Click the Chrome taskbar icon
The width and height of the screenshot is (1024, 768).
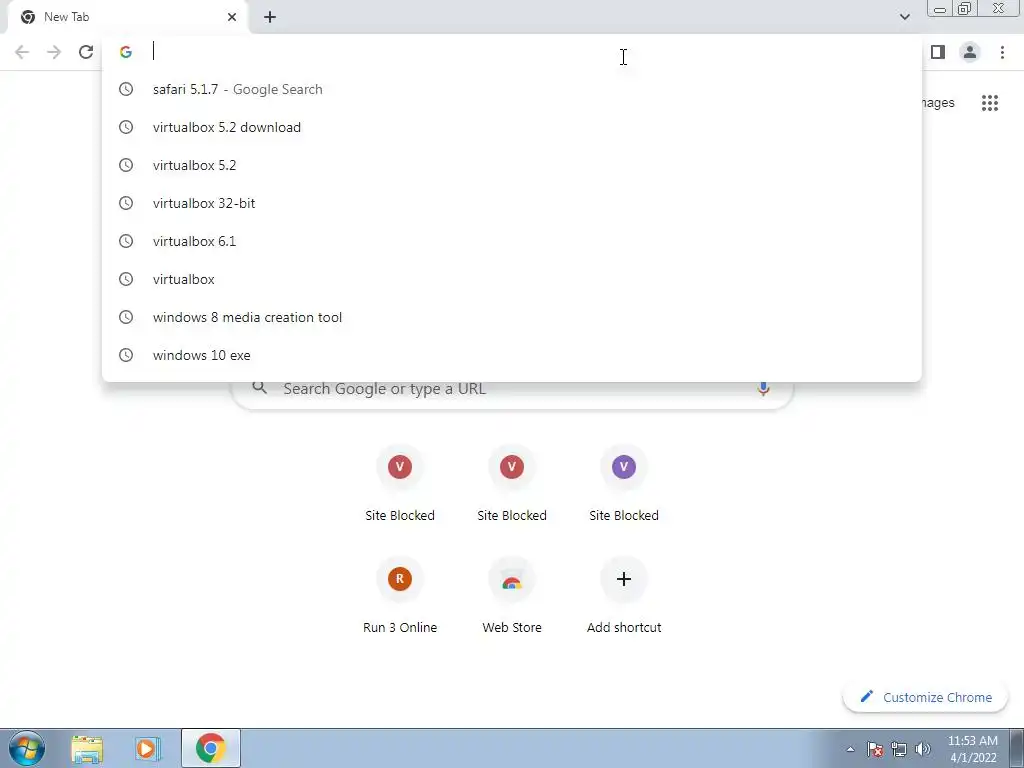[210, 748]
